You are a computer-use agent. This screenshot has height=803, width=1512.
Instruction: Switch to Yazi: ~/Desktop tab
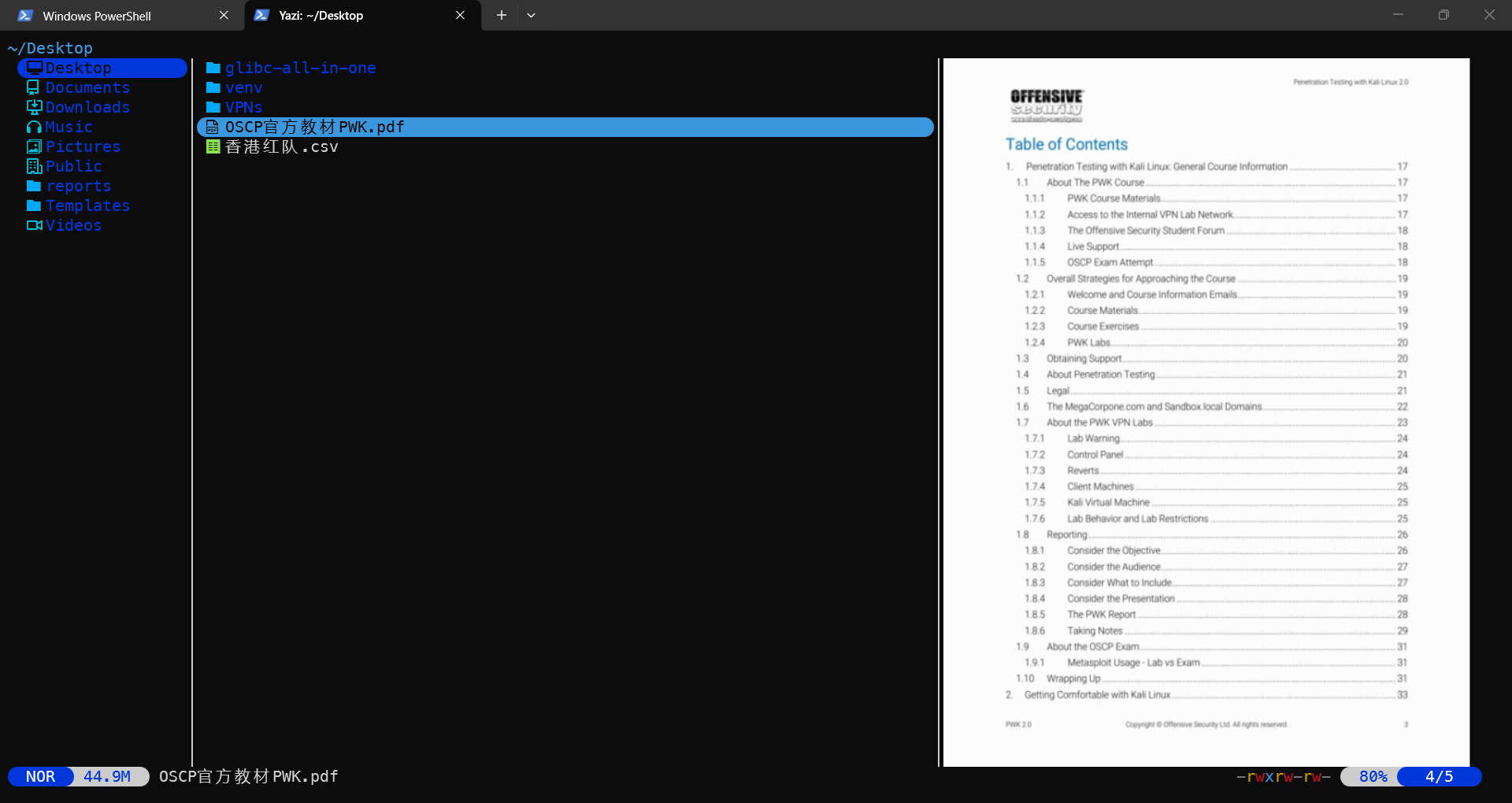click(x=362, y=16)
